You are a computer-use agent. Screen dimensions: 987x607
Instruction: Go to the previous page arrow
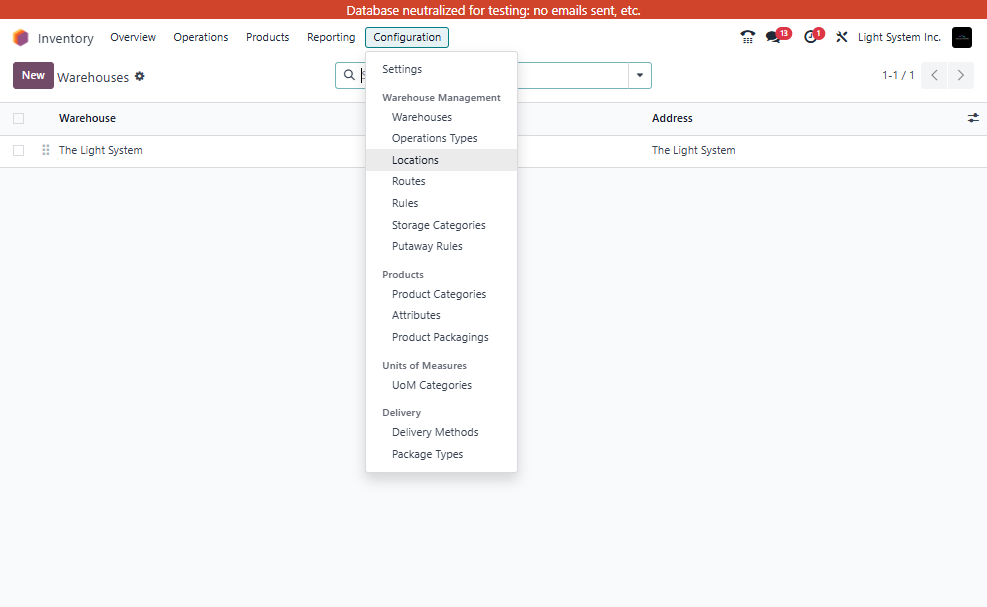934,76
